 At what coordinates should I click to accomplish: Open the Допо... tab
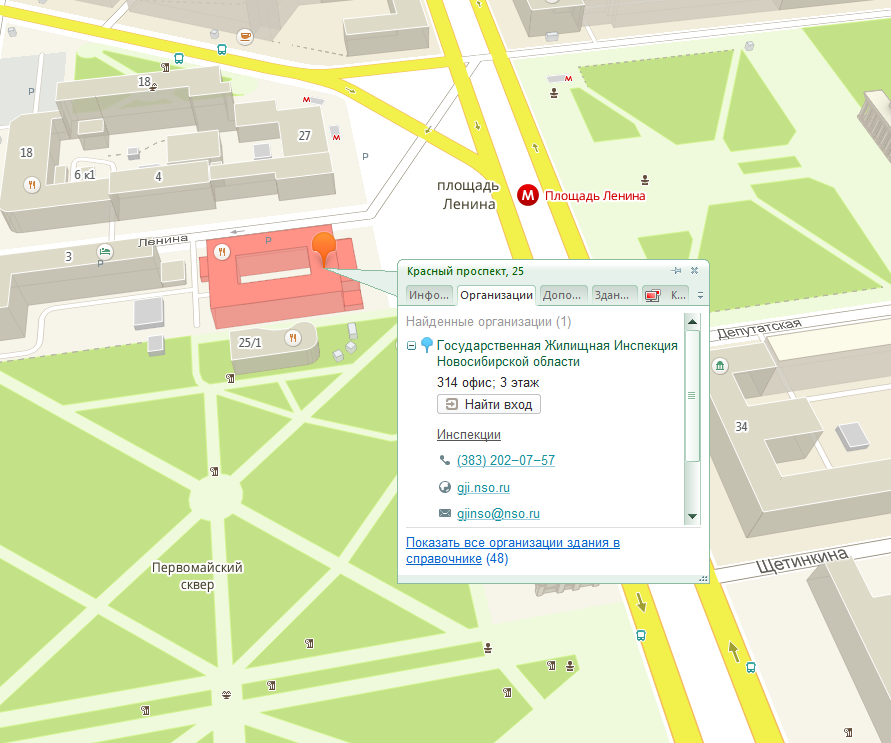562,295
